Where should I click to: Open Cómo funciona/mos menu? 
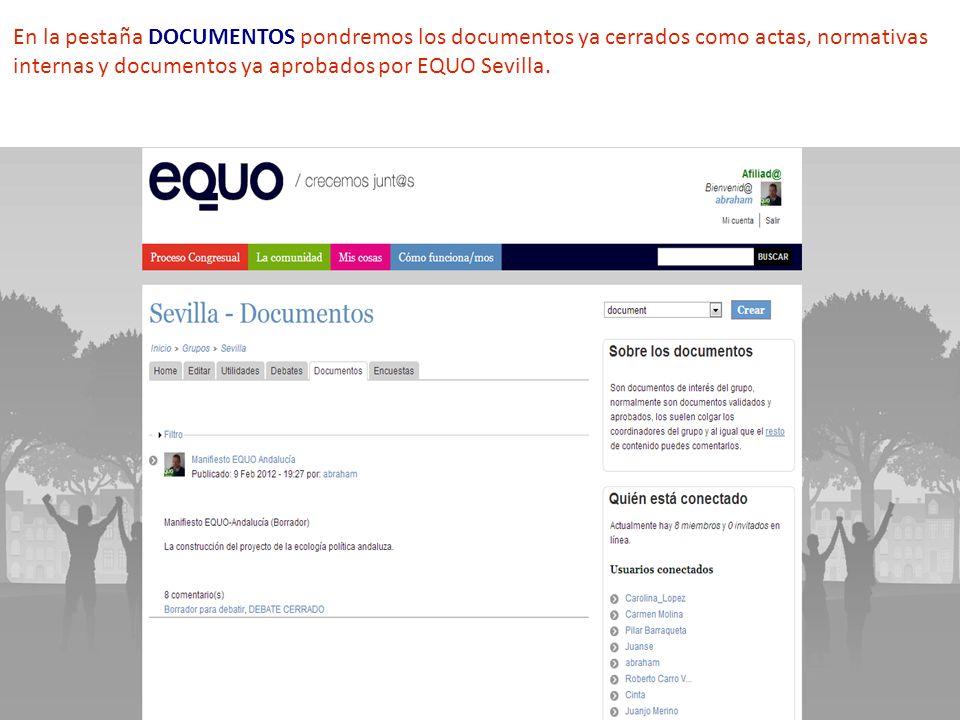446,257
